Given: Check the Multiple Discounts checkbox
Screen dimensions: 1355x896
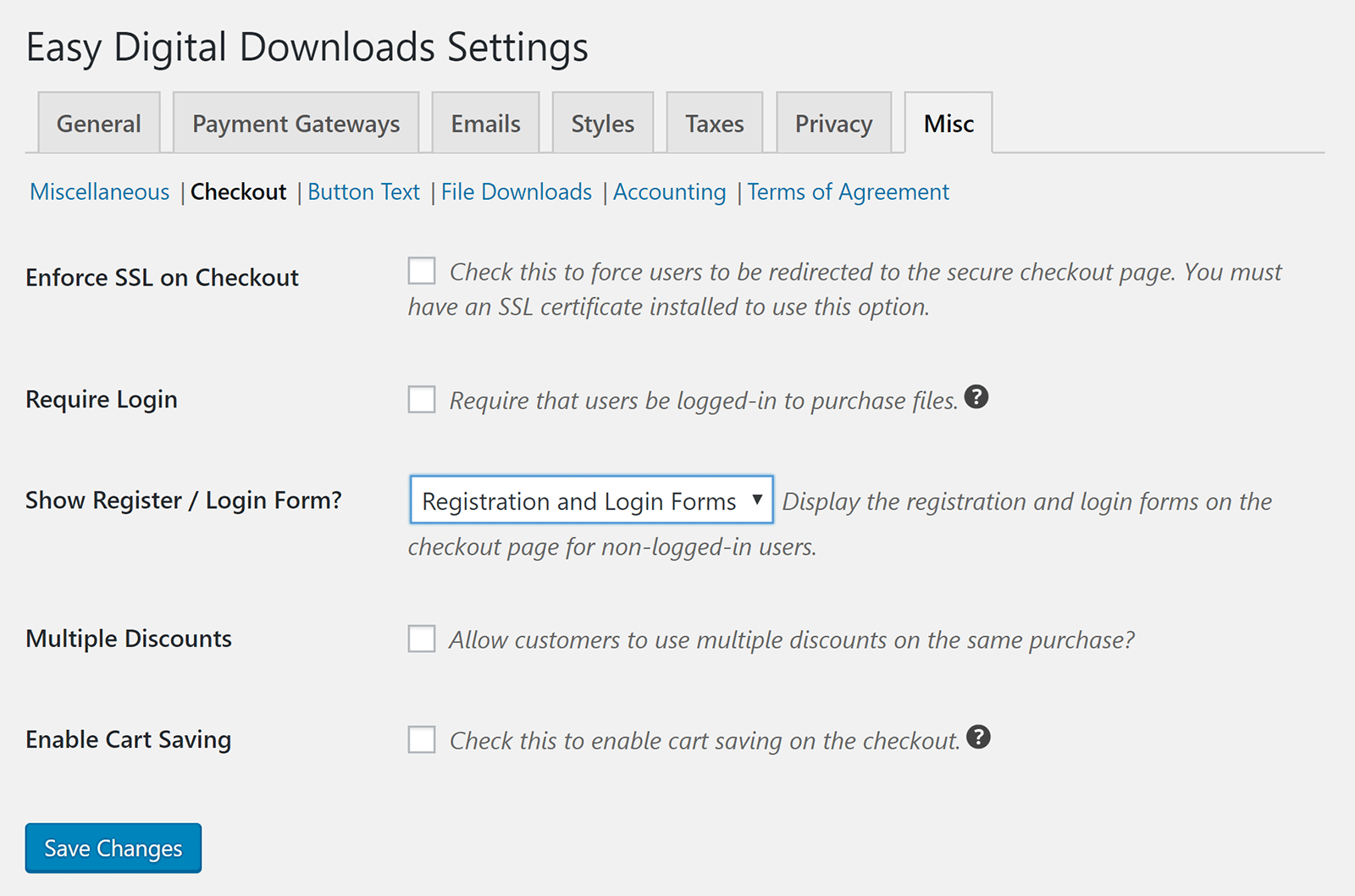Looking at the screenshot, I should click(422, 639).
